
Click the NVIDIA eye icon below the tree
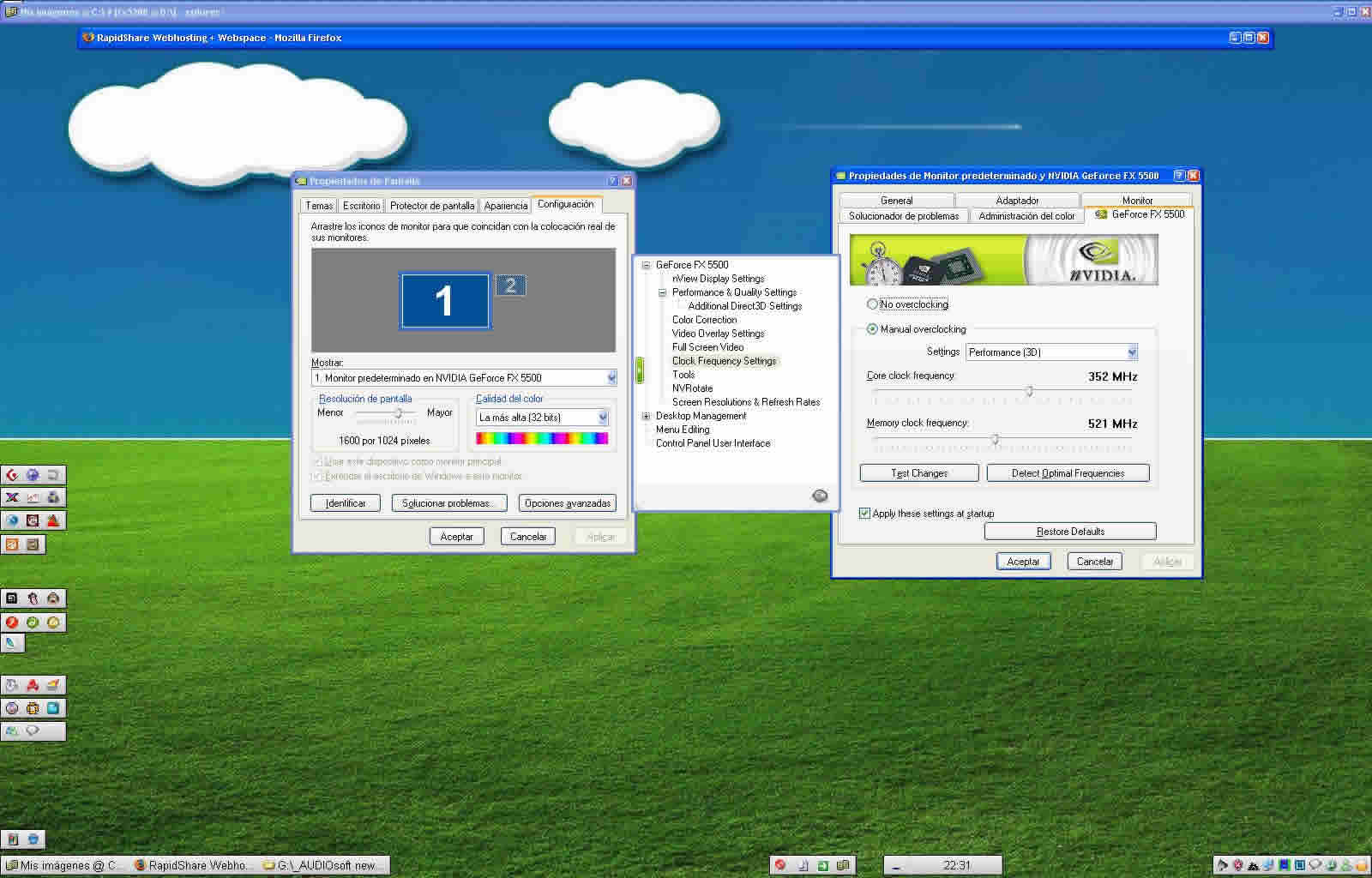point(820,496)
